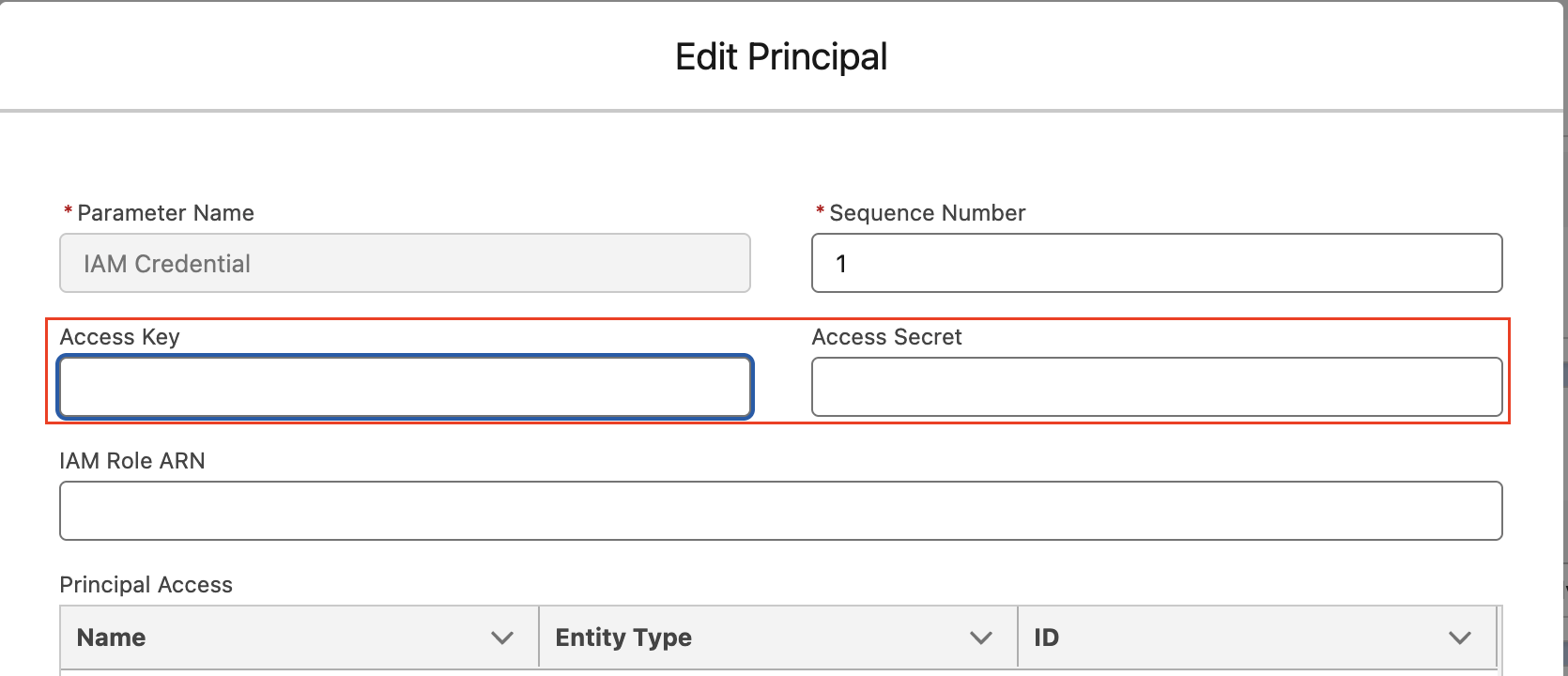Image resolution: width=1568 pixels, height=676 pixels.
Task: Sort by the Entity Type column header
Action: (623, 638)
